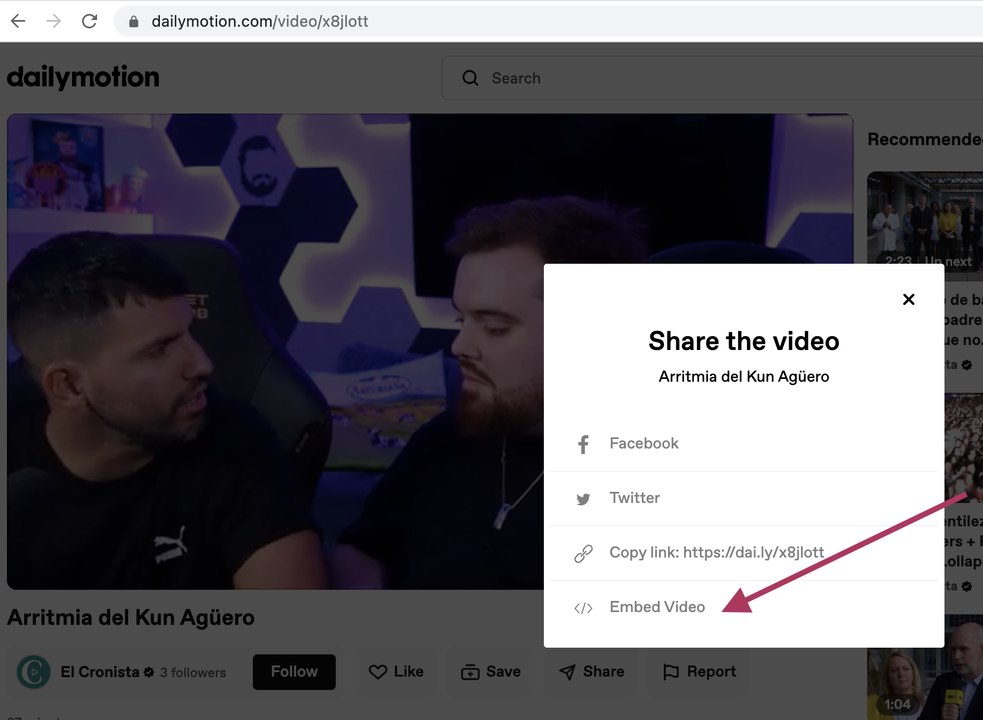Screen dimensions: 983x720
Task: Click the Report label text
Action: [x=712, y=672]
